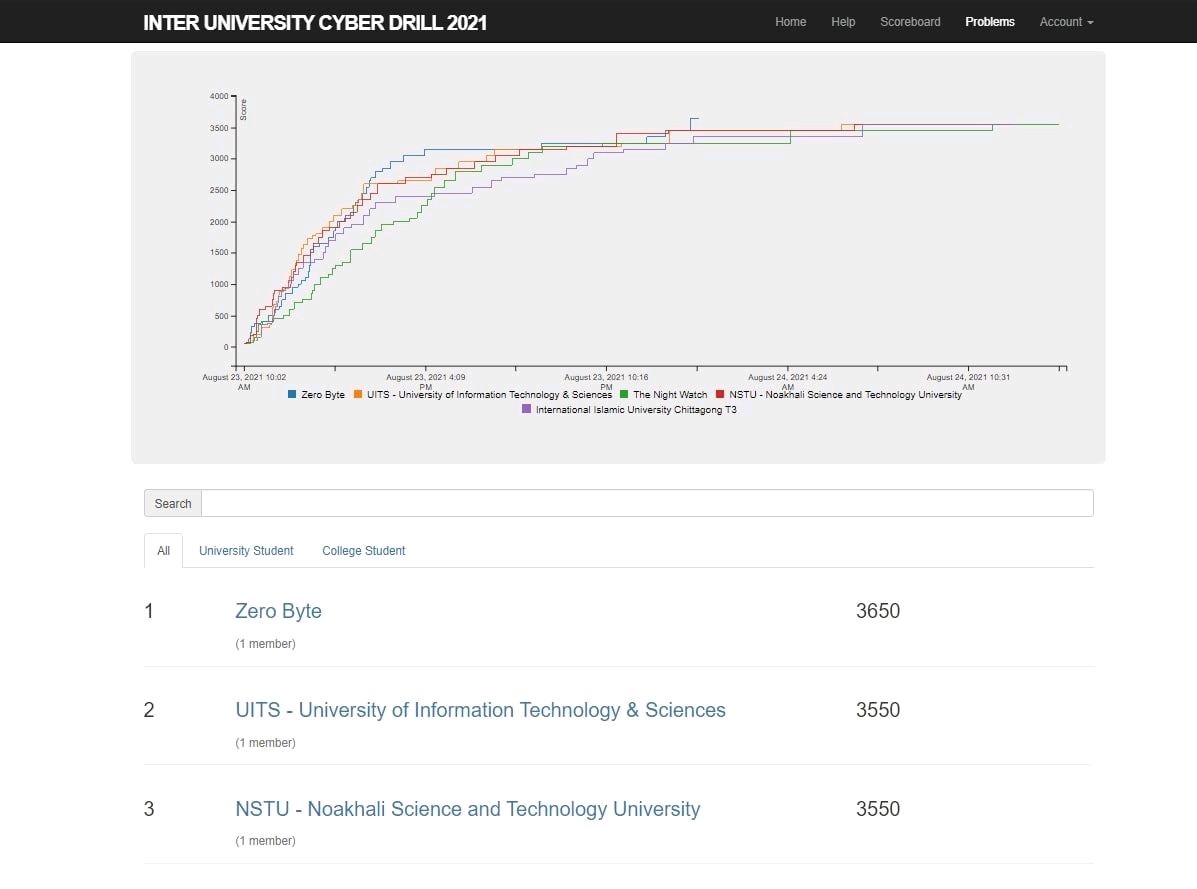This screenshot has height=889, width=1197.
Task: Click the Search label beside the input
Action: point(173,503)
